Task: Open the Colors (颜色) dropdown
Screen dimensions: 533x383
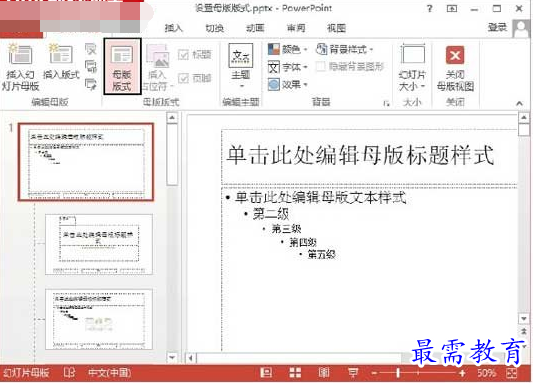Action: click(x=287, y=50)
